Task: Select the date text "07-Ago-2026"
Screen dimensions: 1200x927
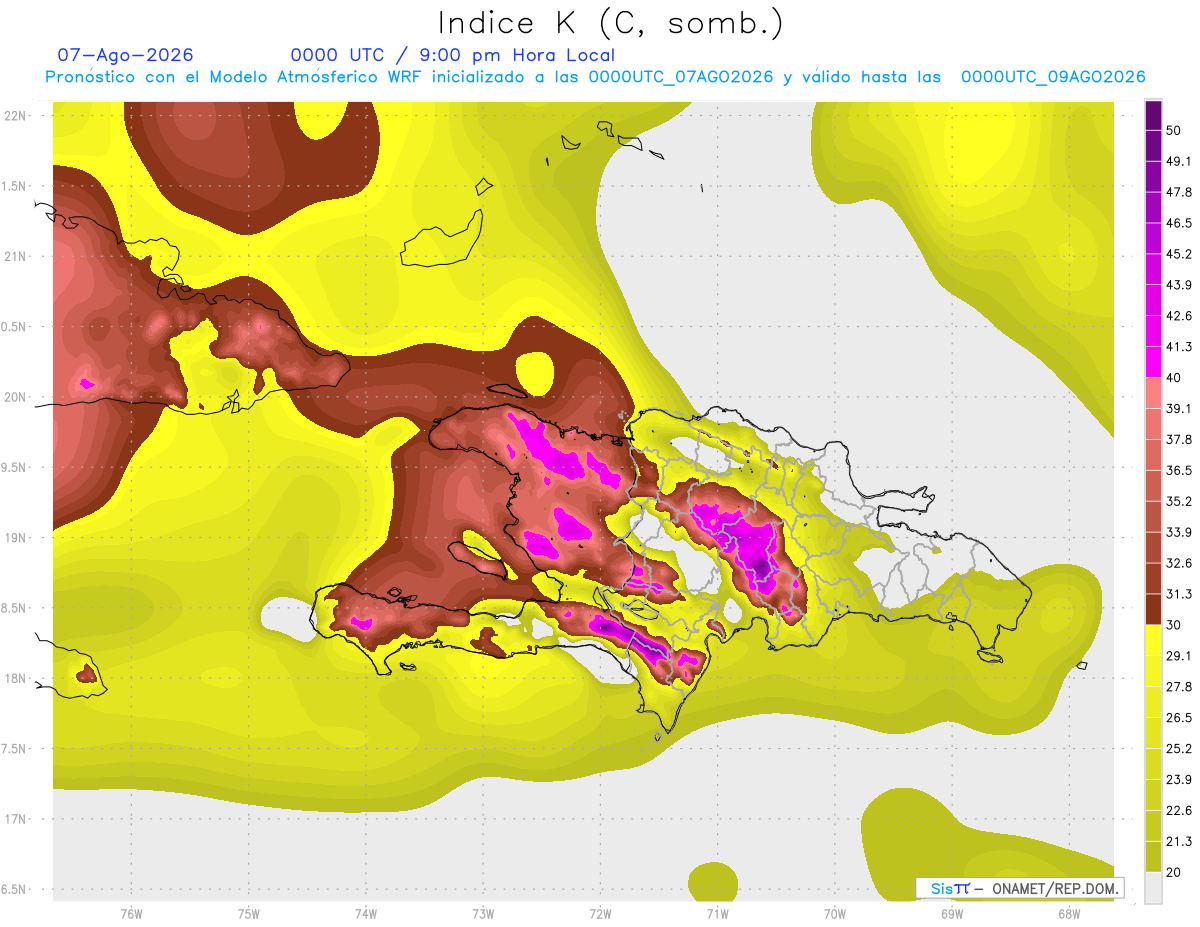Action: (x=125, y=55)
